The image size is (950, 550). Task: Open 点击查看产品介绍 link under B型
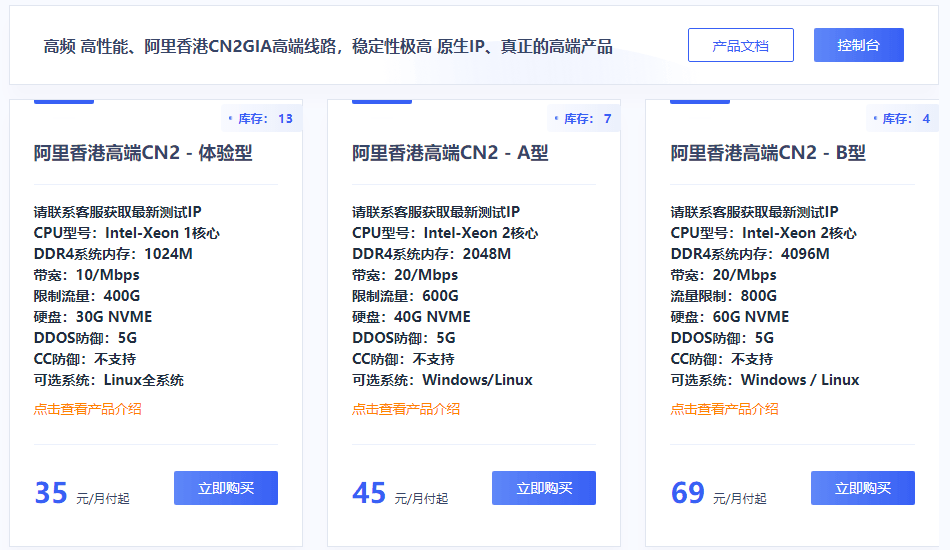[x=724, y=409]
